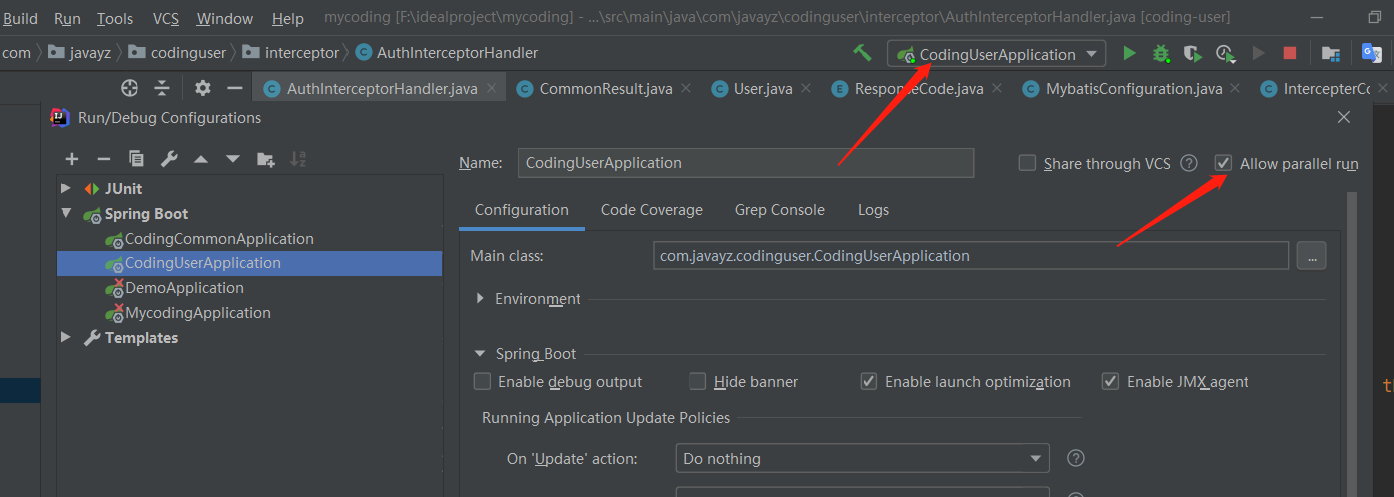Open the CodingUserApplication run configuration dropdown
The width and height of the screenshot is (1394, 497).
pyautogui.click(x=996, y=54)
